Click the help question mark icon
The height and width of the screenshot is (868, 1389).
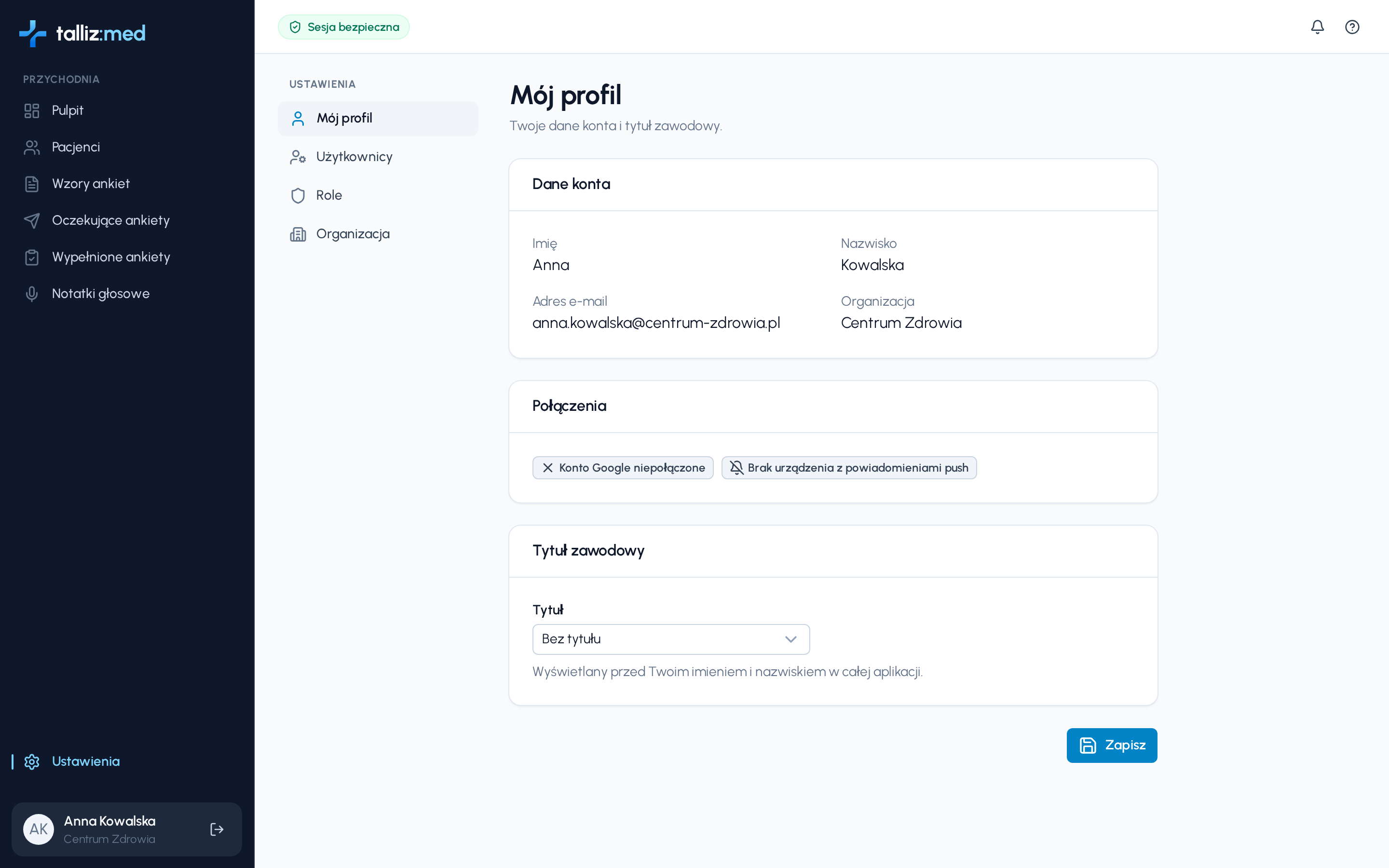pyautogui.click(x=1352, y=27)
